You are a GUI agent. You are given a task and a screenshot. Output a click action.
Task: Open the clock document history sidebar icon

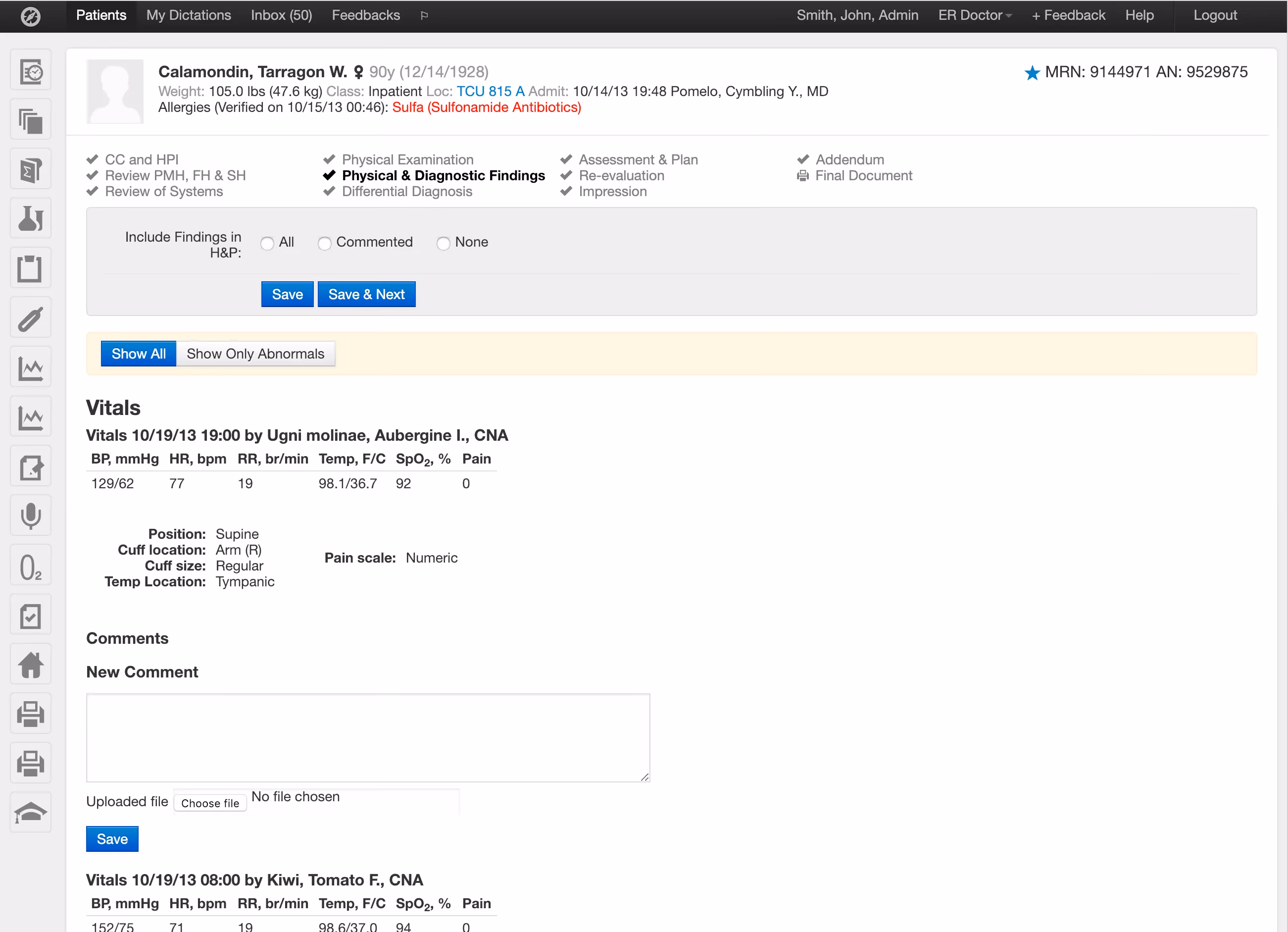[x=31, y=71]
